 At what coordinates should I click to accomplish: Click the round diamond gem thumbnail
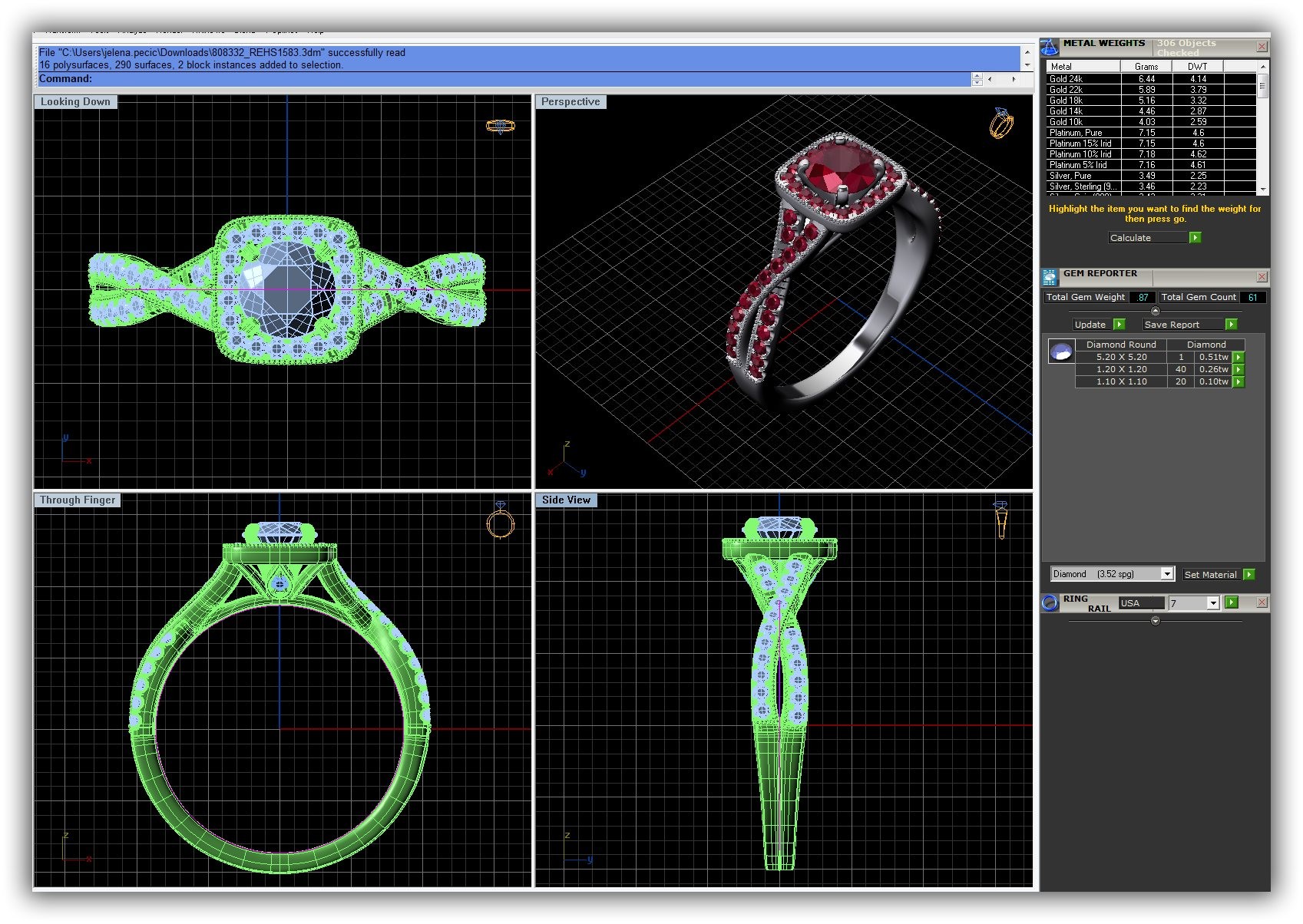pyautogui.click(x=1061, y=352)
